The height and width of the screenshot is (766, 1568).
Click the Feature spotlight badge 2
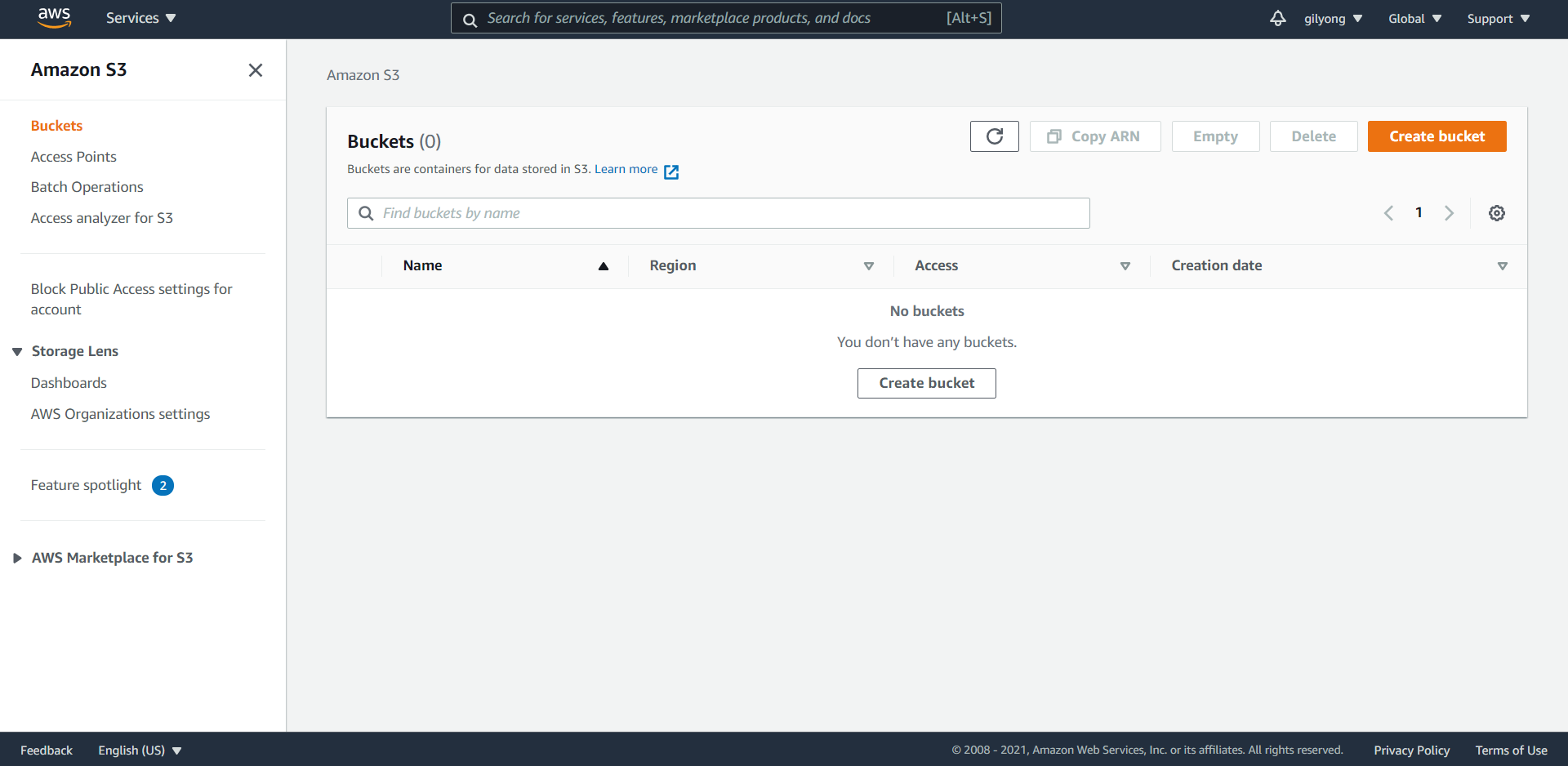163,486
